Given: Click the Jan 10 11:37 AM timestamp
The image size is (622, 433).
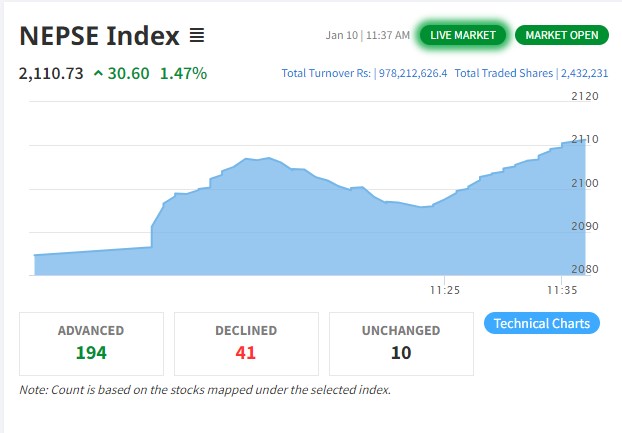Looking at the screenshot, I should 367,35.
